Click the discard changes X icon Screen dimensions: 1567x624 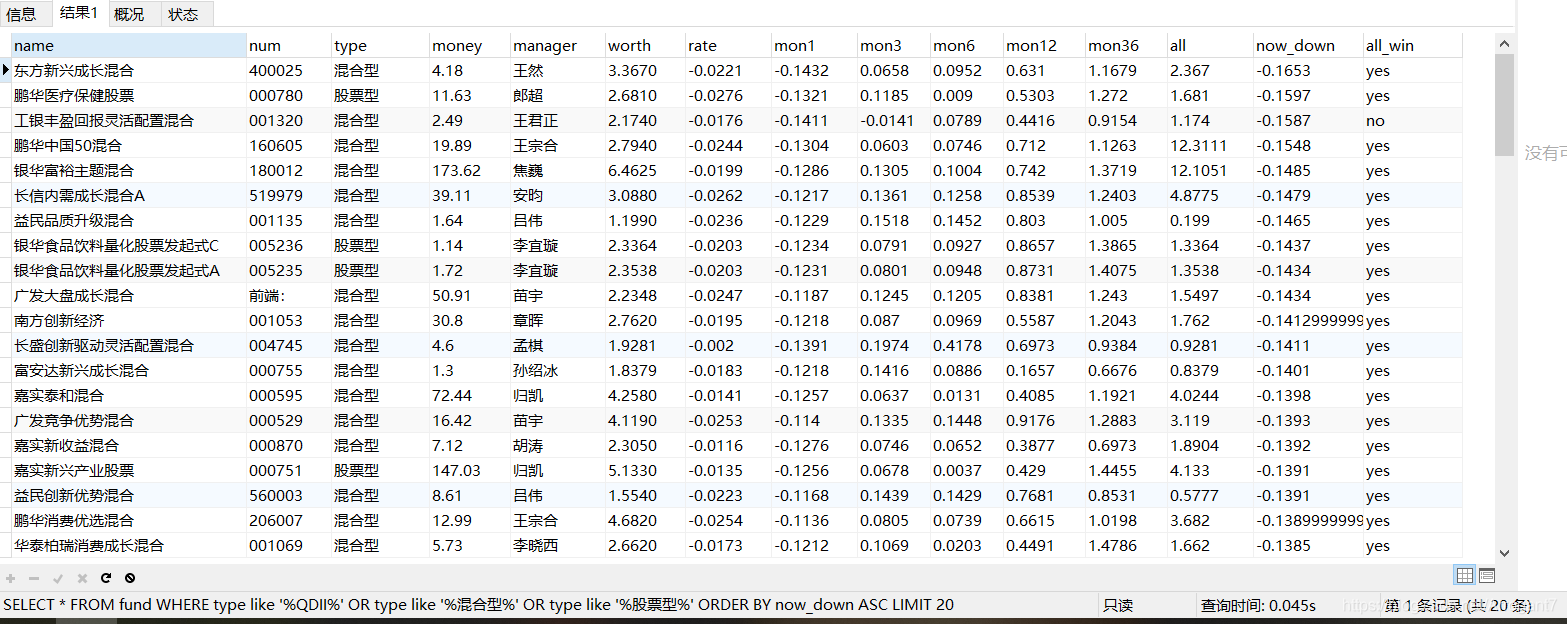coord(82,578)
